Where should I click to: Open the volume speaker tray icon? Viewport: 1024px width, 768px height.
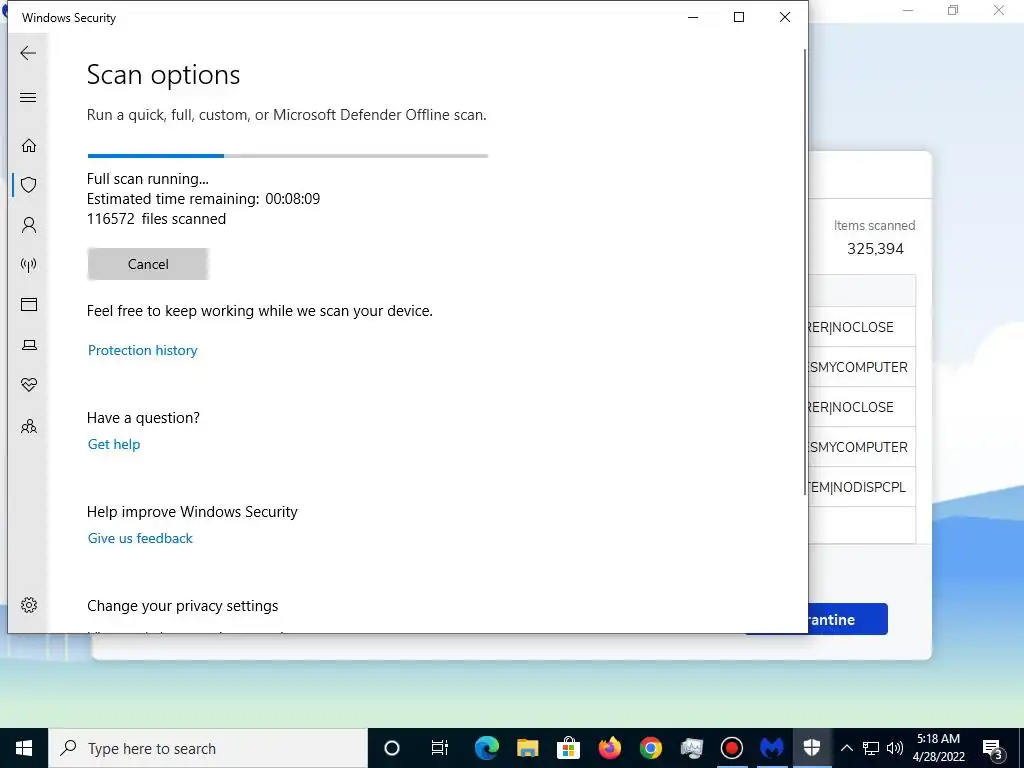tap(895, 748)
